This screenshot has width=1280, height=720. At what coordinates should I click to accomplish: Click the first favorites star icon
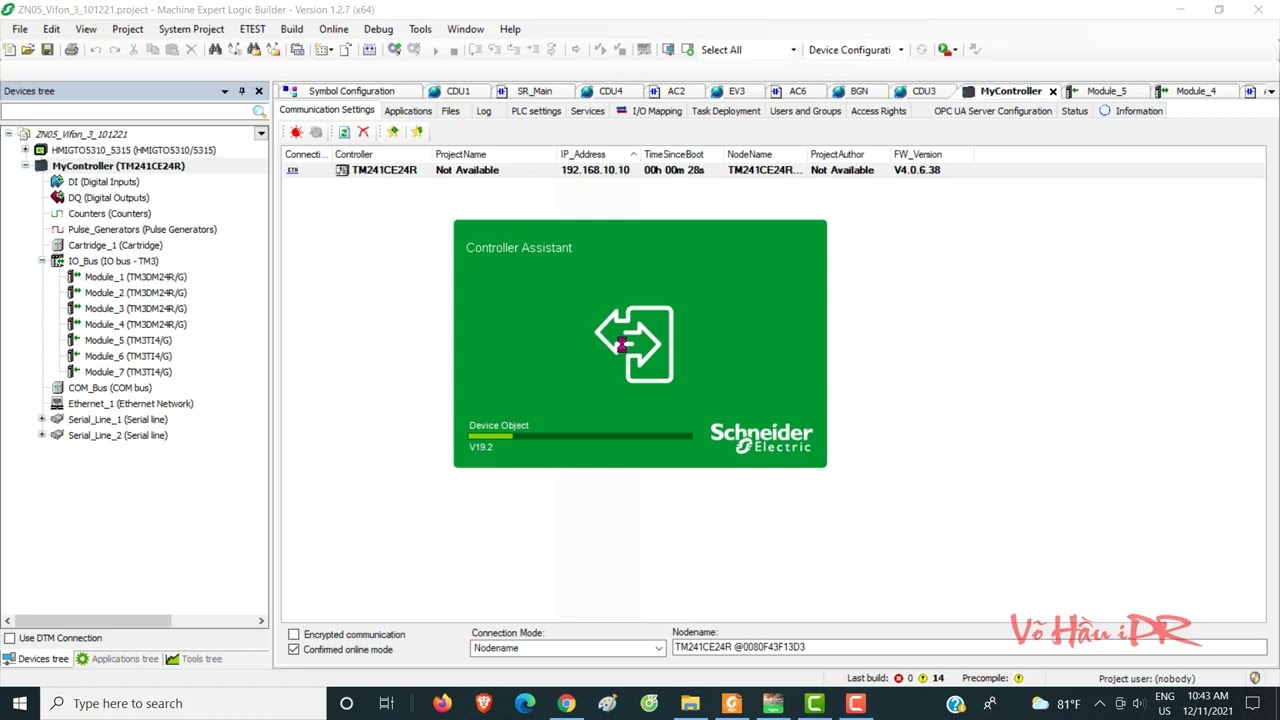(x=393, y=132)
